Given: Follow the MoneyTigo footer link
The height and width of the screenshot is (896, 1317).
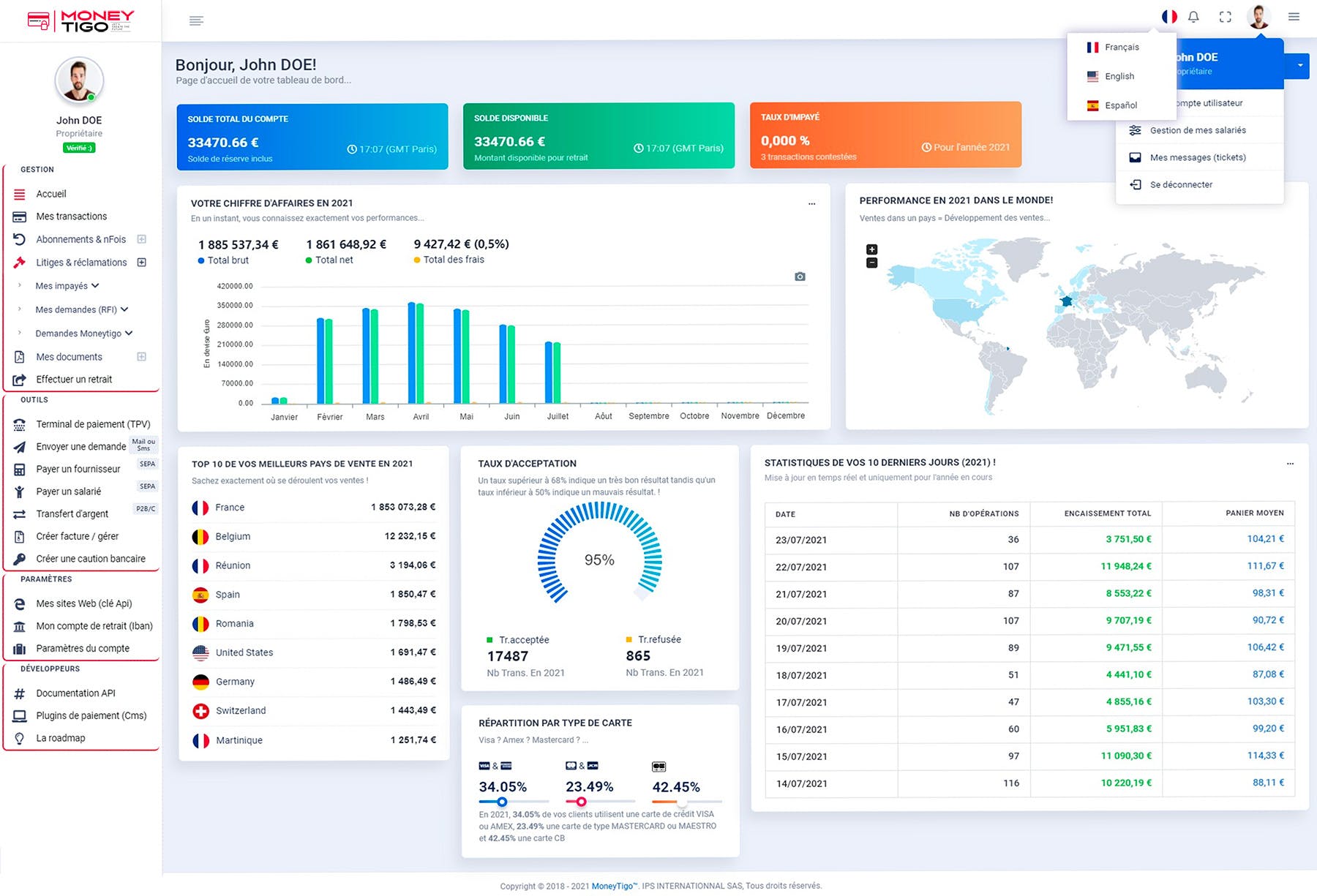Looking at the screenshot, I should click(x=615, y=886).
